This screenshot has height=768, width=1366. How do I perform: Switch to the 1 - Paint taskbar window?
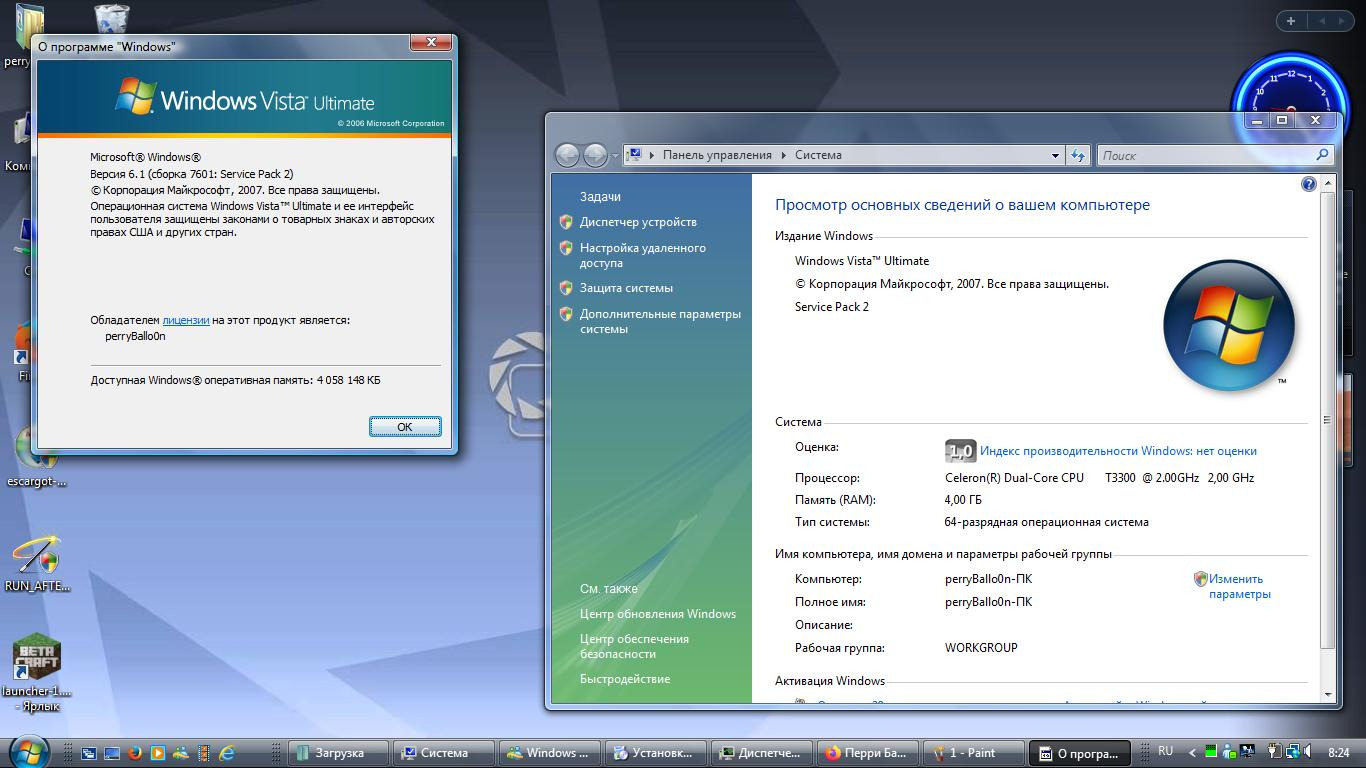click(x=972, y=753)
